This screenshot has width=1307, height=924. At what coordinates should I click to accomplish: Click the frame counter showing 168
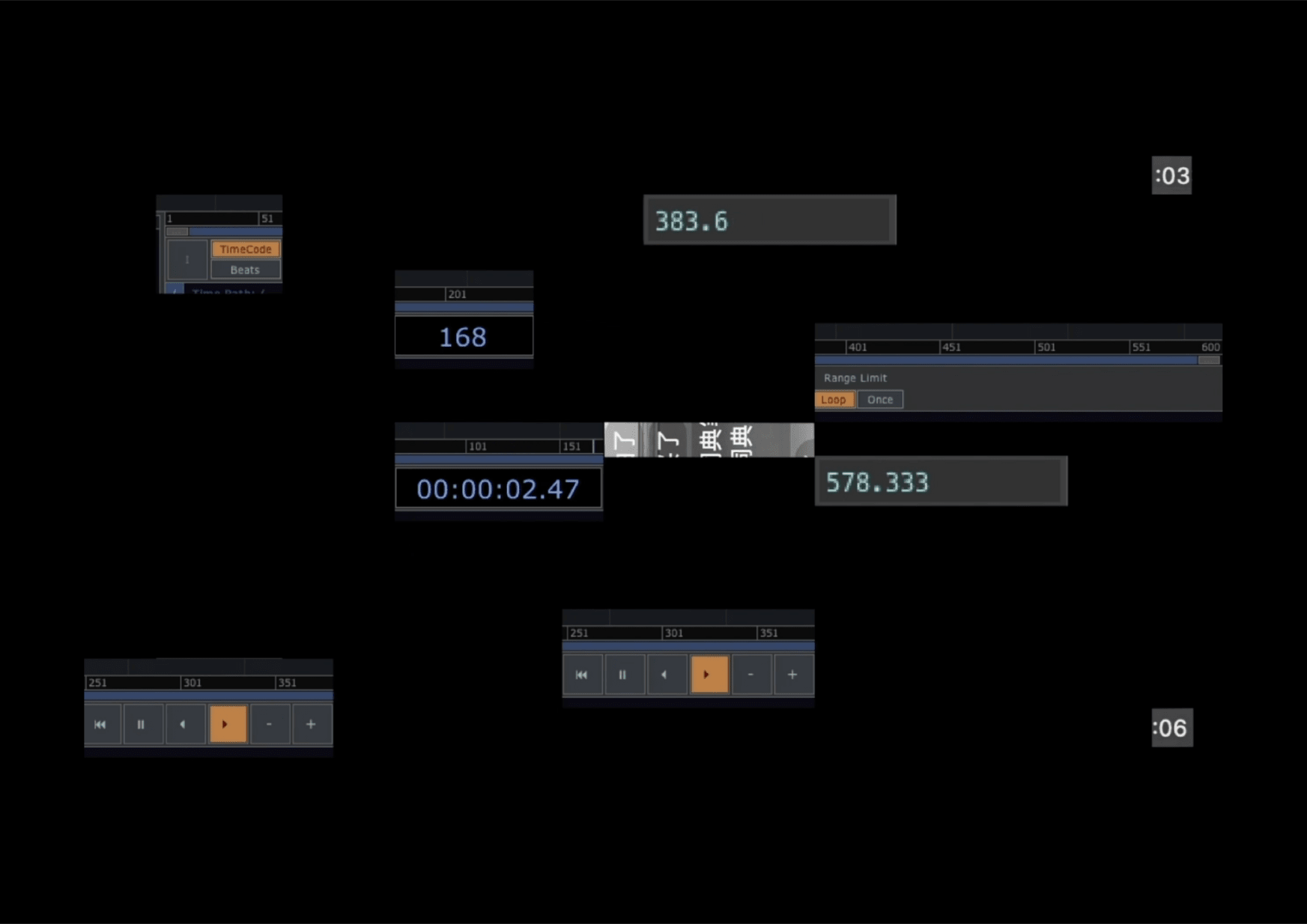point(464,337)
